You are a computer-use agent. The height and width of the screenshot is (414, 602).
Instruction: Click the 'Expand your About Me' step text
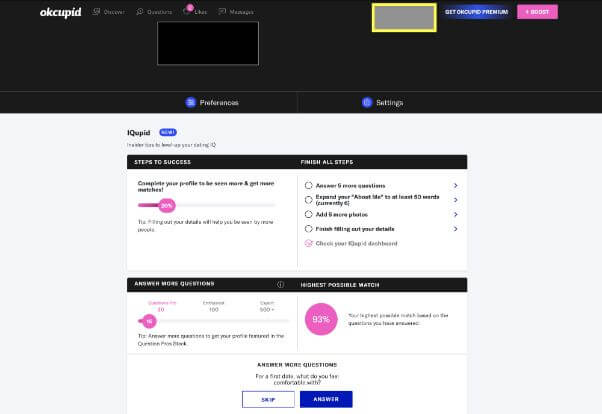pos(377,200)
